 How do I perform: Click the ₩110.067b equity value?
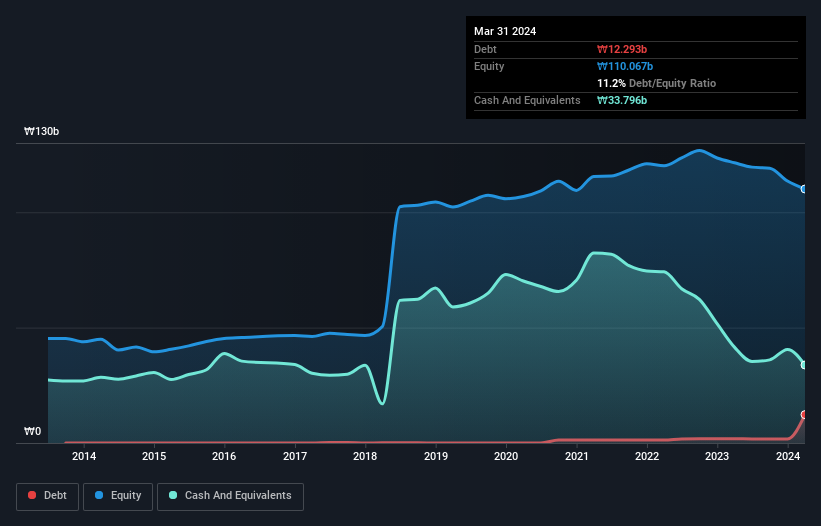coord(625,66)
